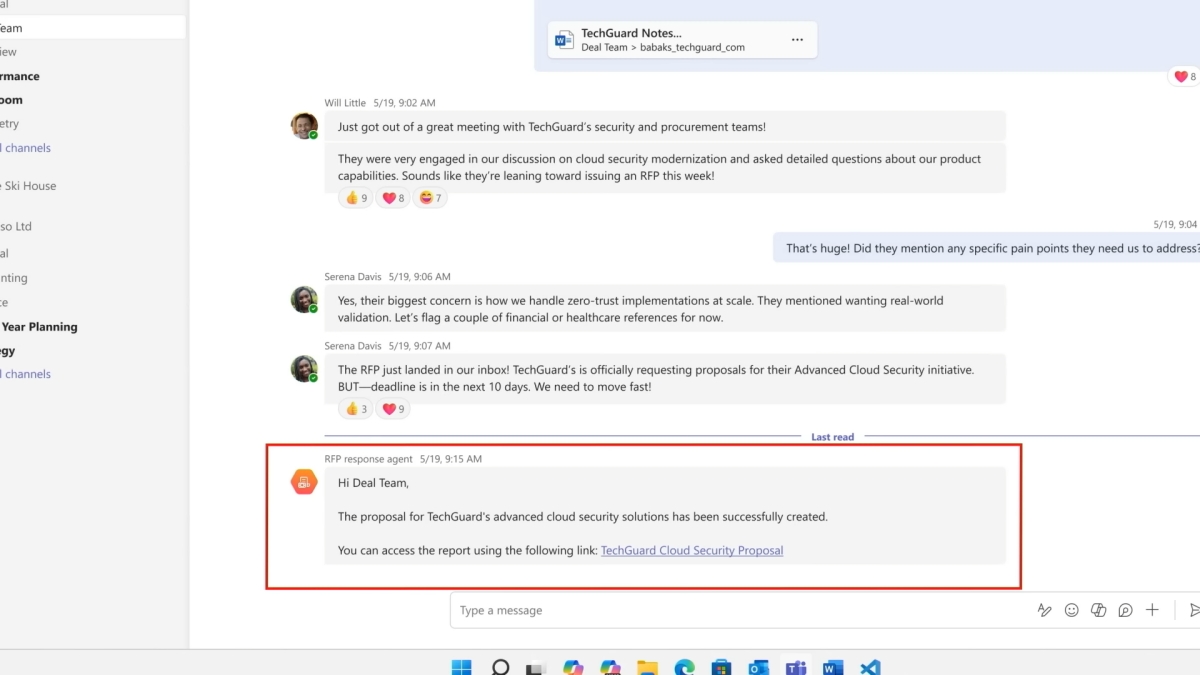Click the 'Hi Deal Team,' agent message text
Screen dimensions: 1200x675
[373, 483]
